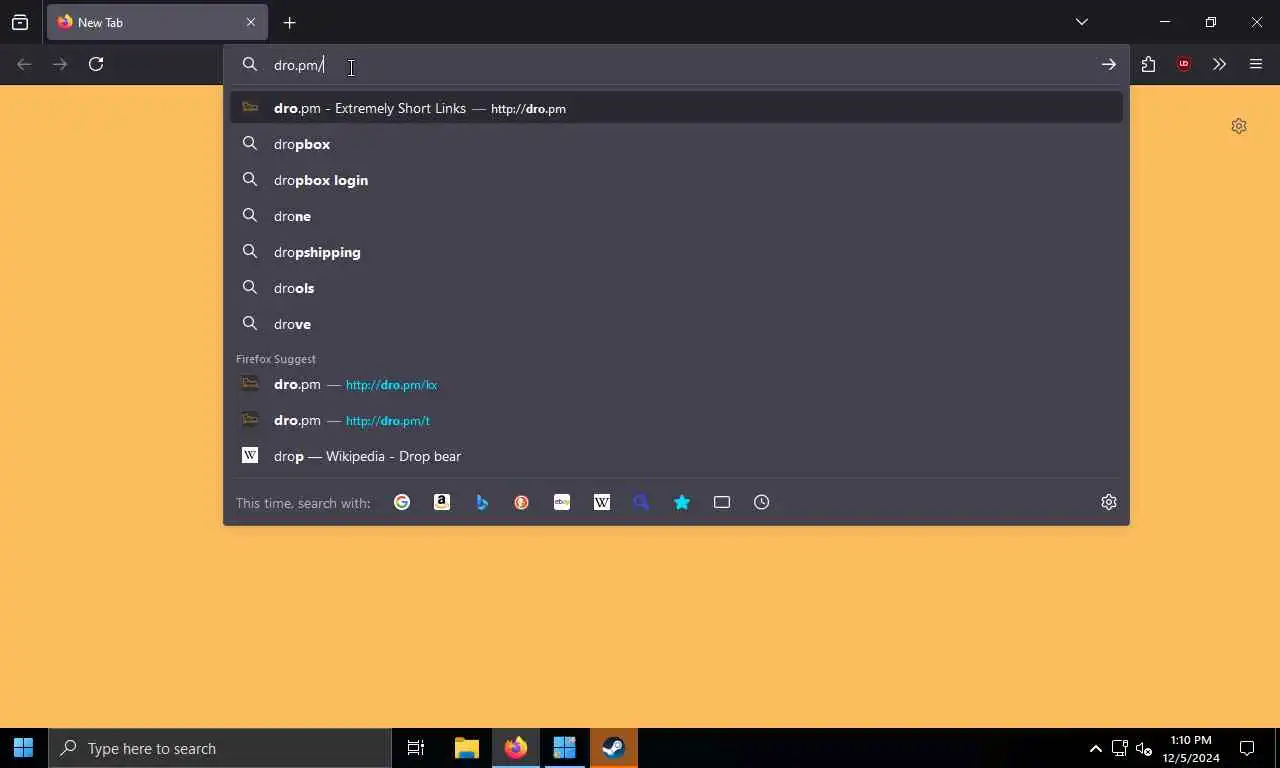Open search settings gear in dropdown
This screenshot has width=1280, height=768.
(x=1109, y=502)
